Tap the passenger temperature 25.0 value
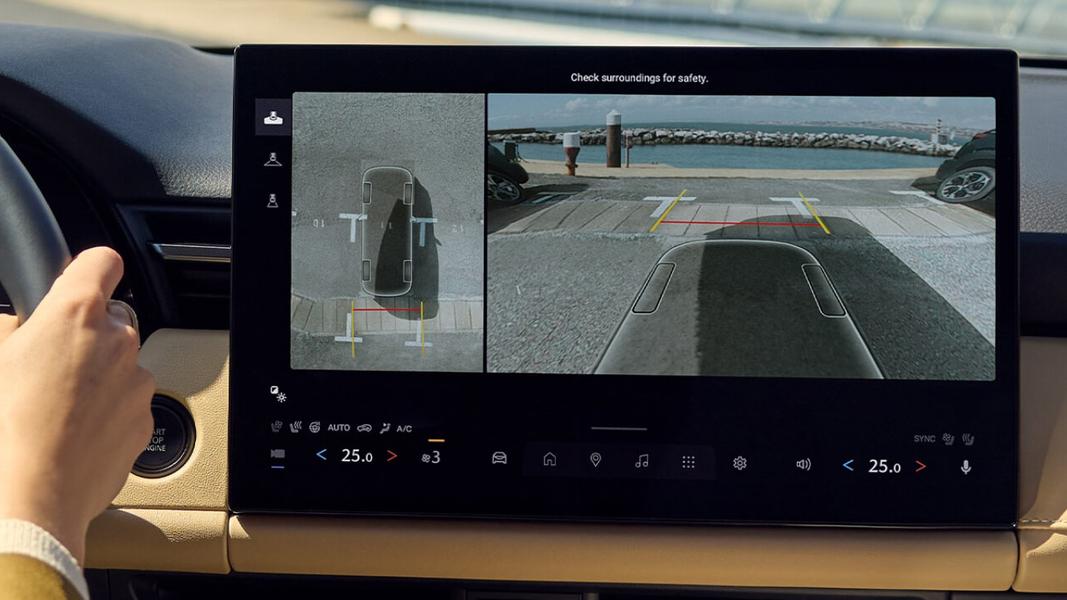The image size is (1067, 600). [x=884, y=466]
